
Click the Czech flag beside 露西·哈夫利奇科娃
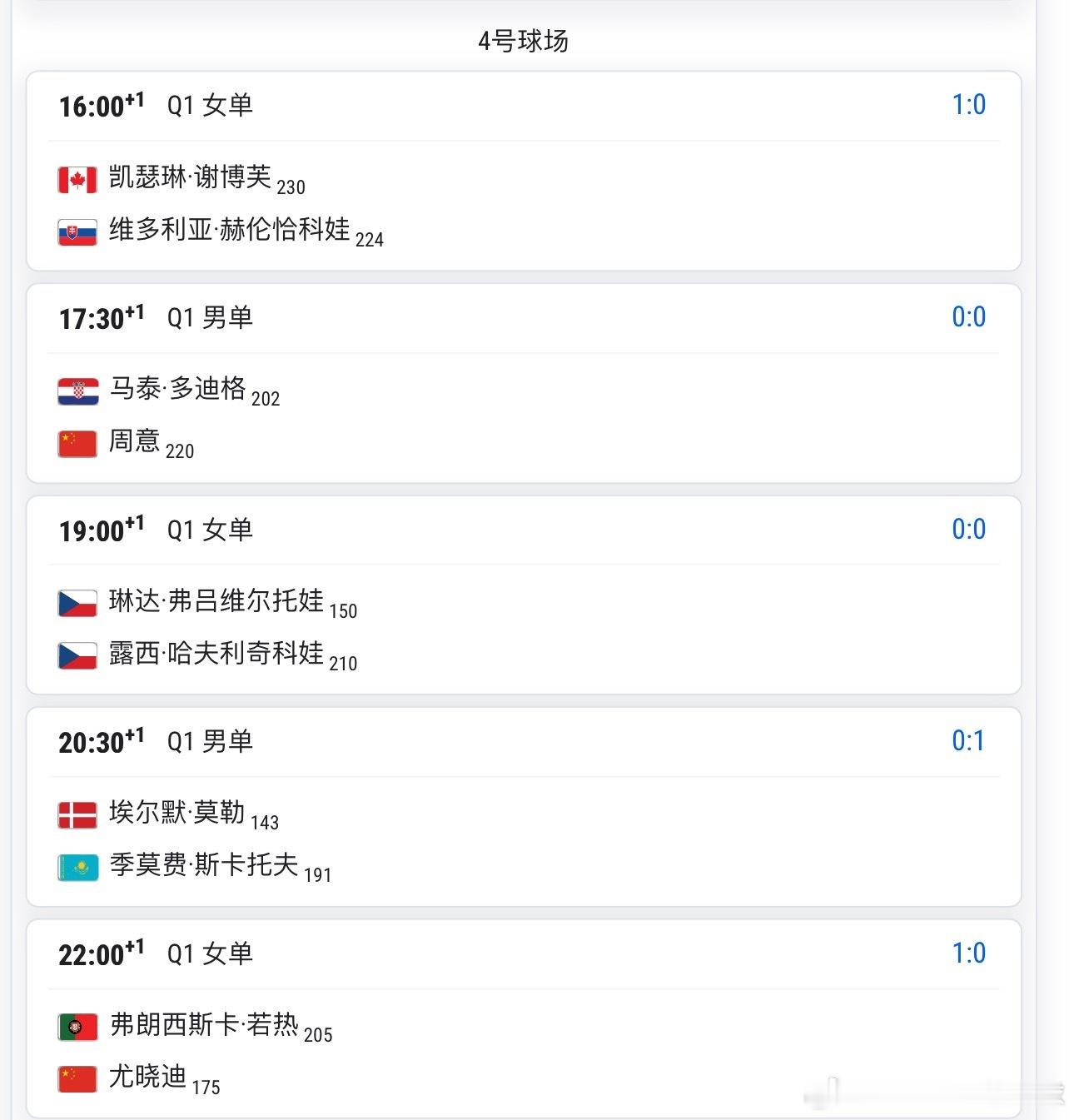click(77, 656)
